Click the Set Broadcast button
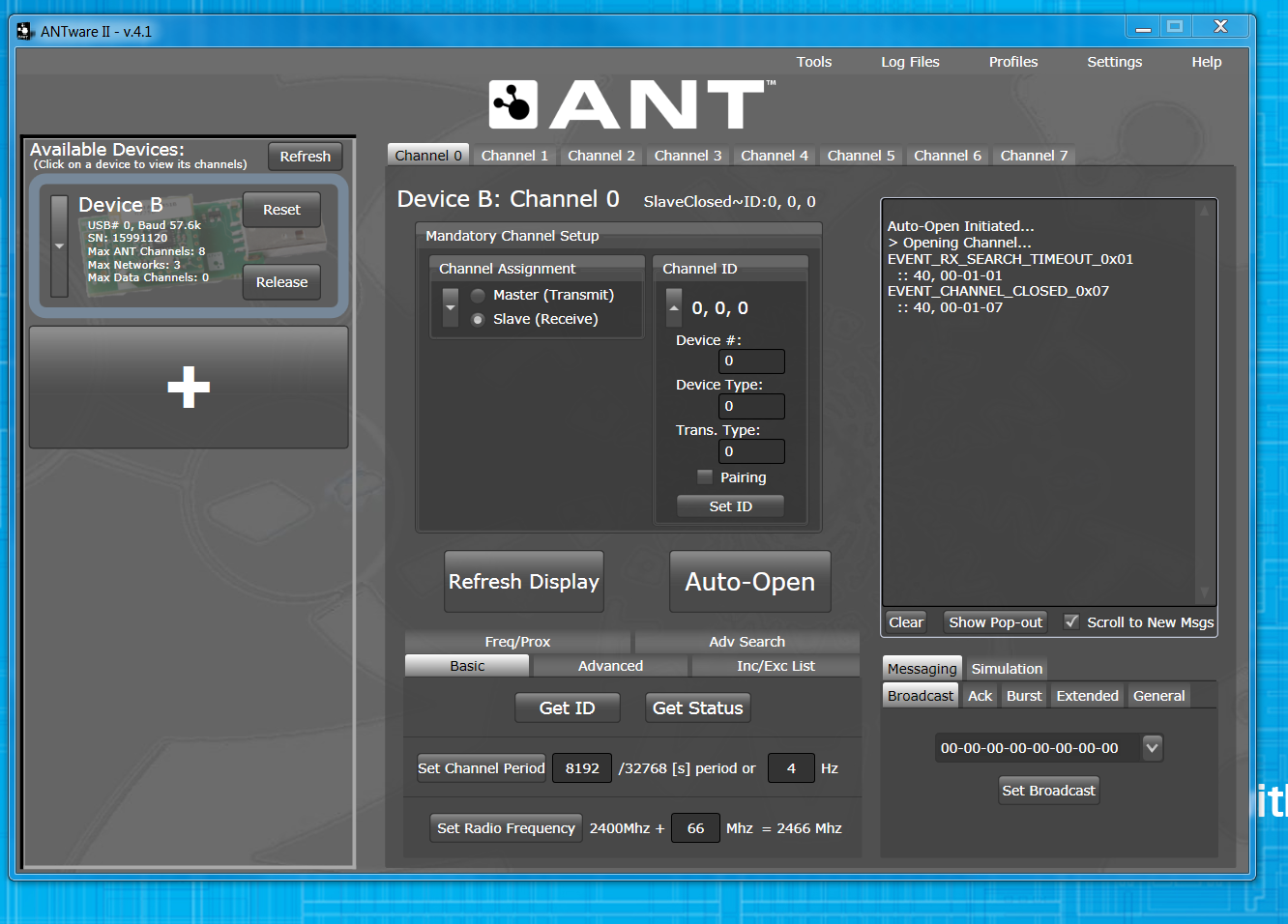The image size is (1288, 924). (x=1049, y=791)
